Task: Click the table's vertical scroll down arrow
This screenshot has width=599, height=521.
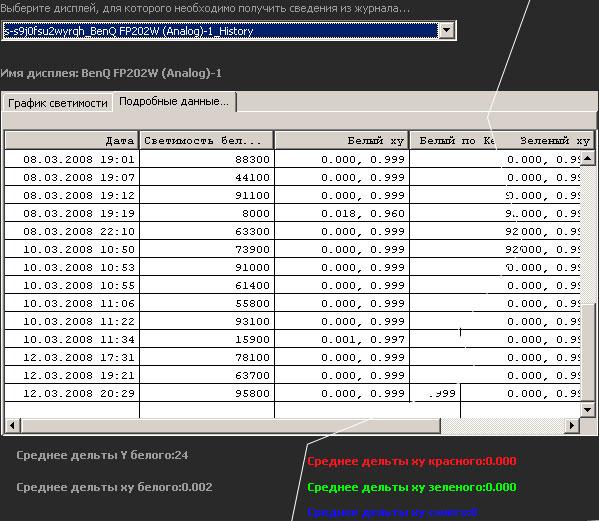Action: click(x=588, y=410)
